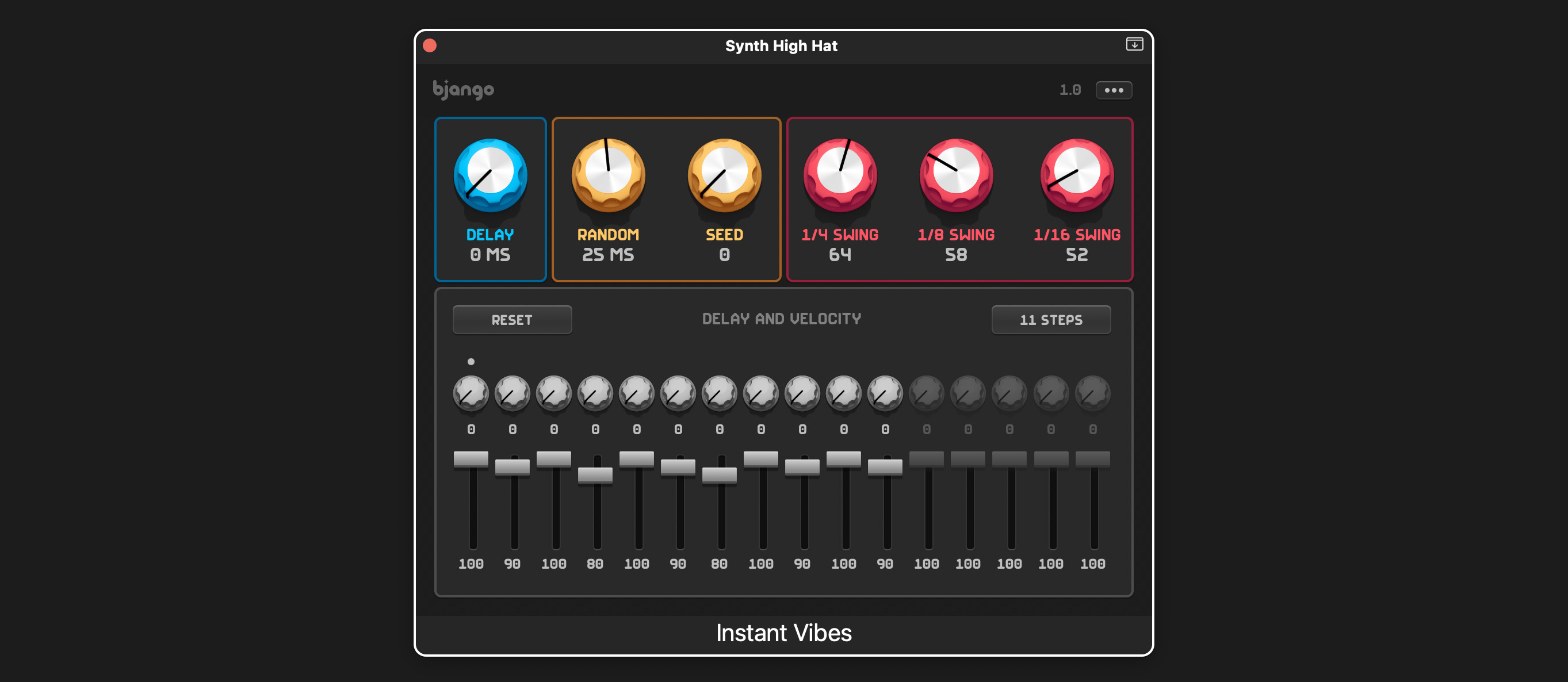Click step 11 delay knob
The height and width of the screenshot is (682, 1568).
click(885, 393)
